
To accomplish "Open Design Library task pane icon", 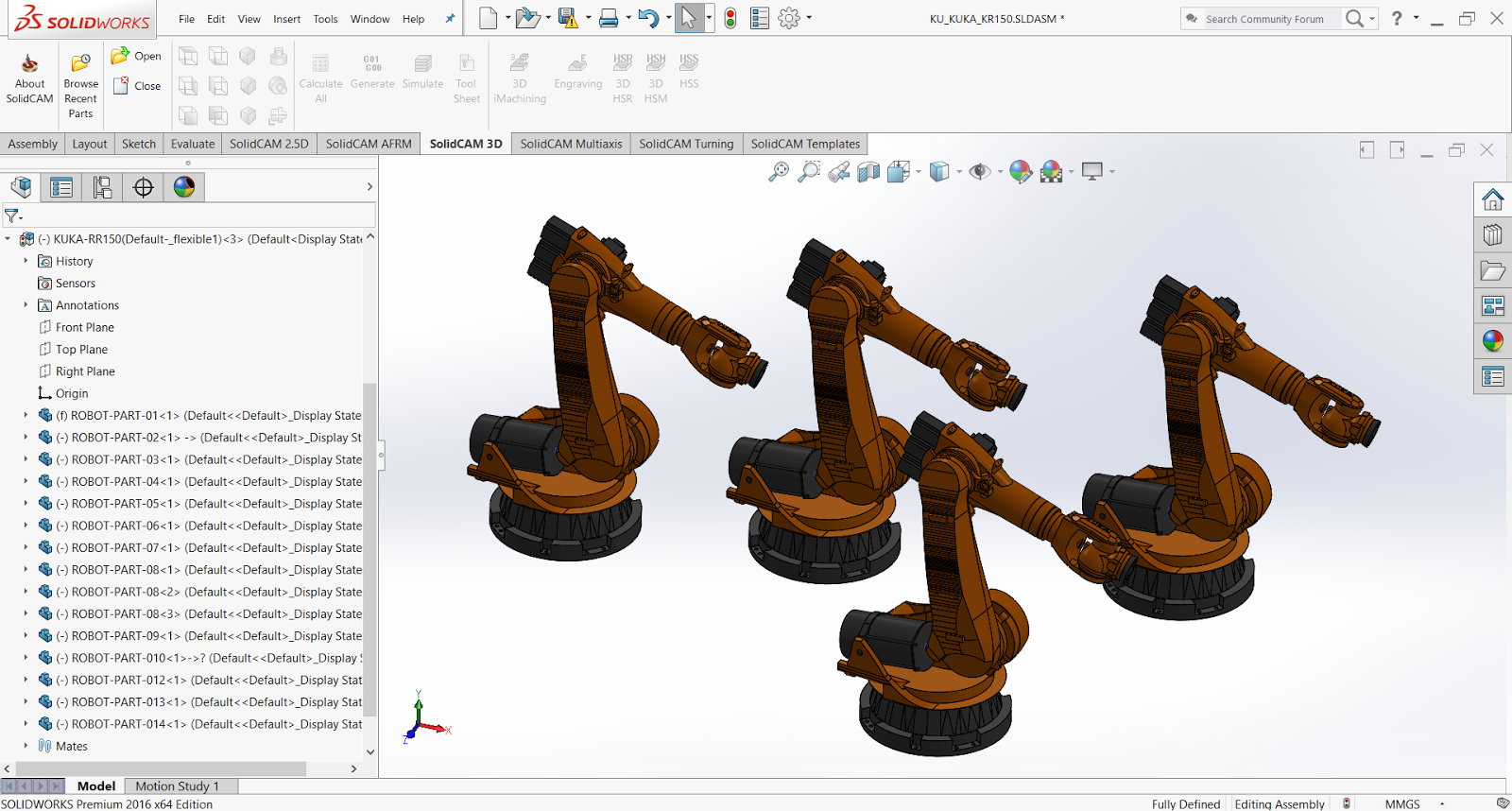I will pyautogui.click(x=1493, y=234).
